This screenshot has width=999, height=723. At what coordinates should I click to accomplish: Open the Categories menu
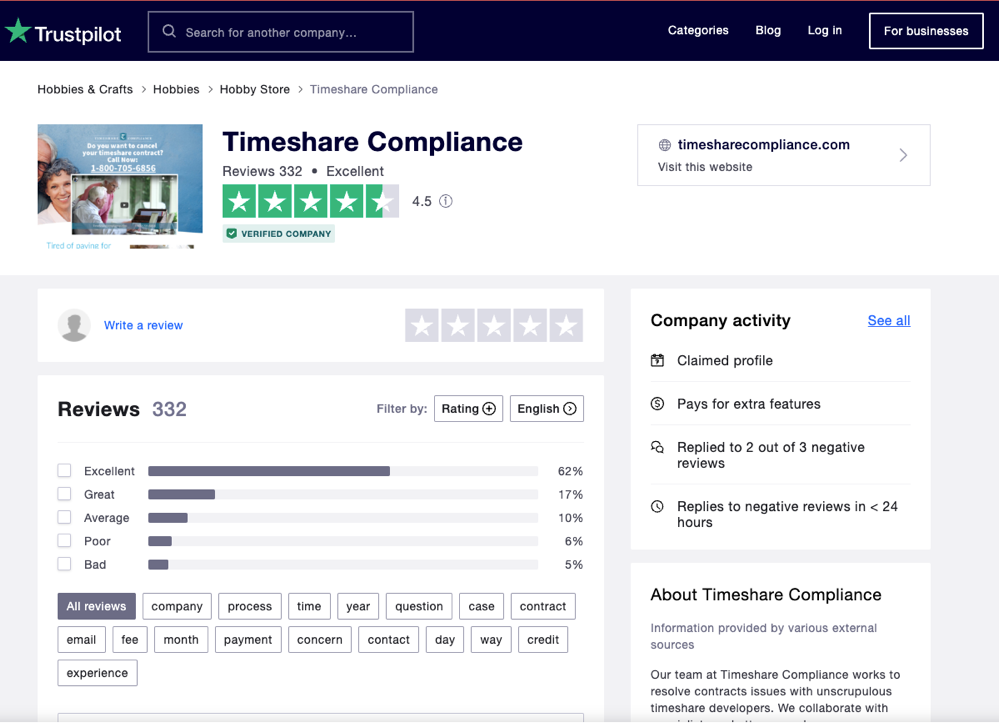(698, 30)
